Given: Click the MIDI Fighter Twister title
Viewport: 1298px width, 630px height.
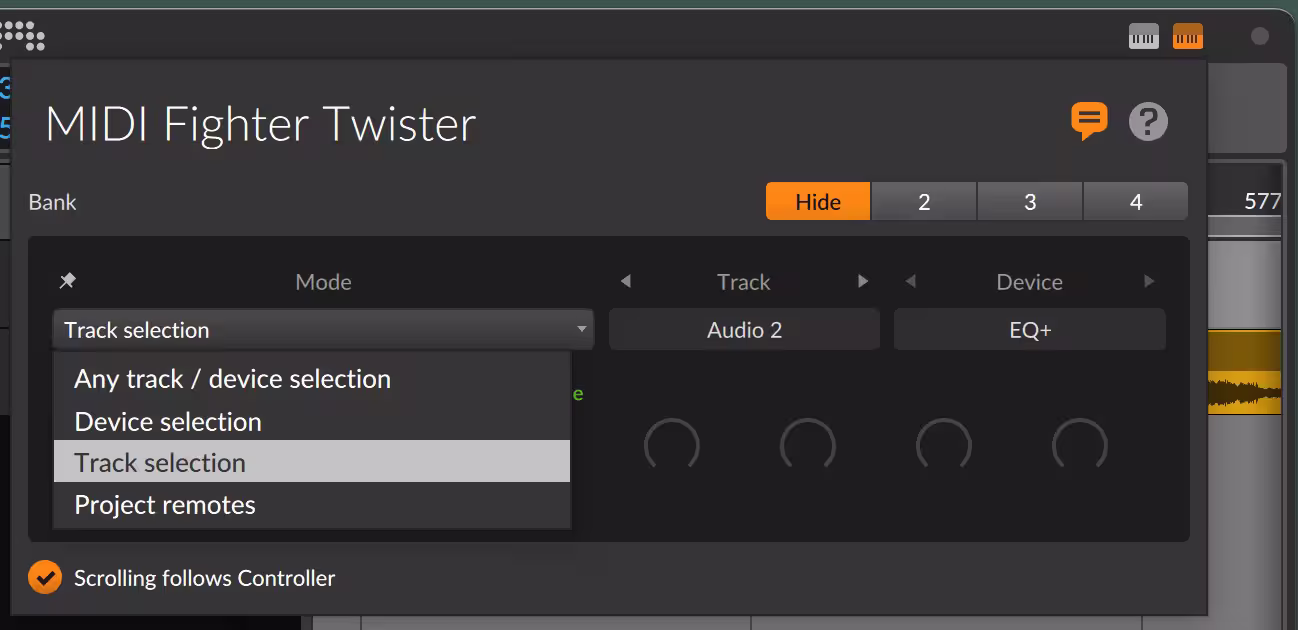Looking at the screenshot, I should 261,124.
